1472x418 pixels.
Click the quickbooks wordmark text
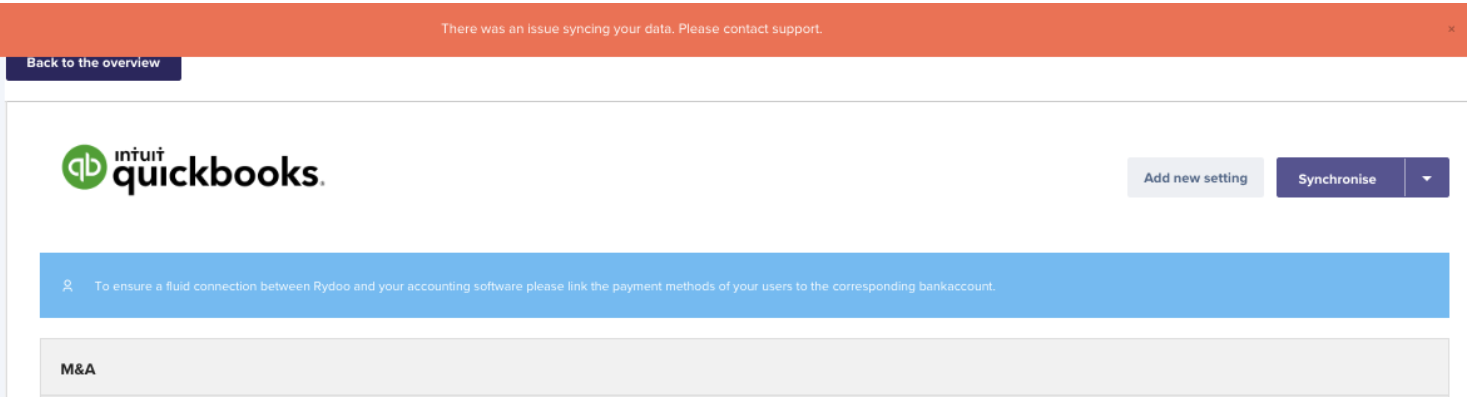[x=218, y=175]
